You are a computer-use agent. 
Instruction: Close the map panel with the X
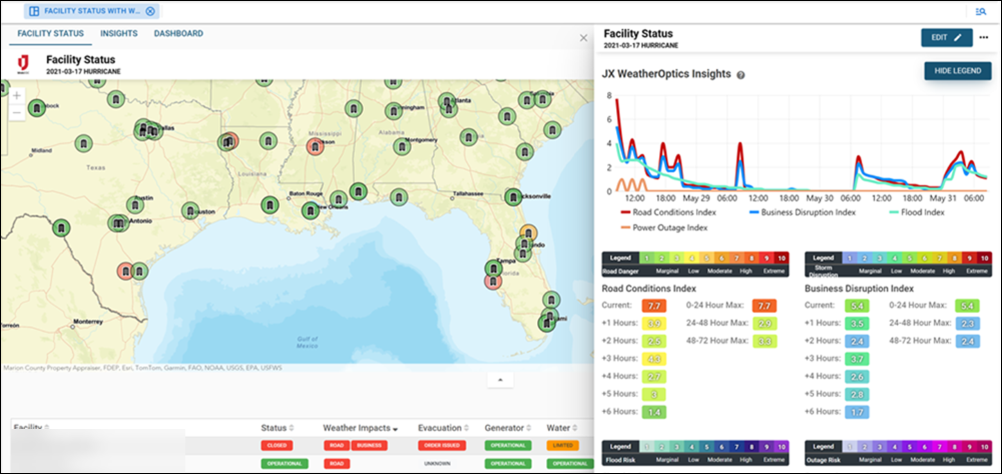(x=584, y=38)
